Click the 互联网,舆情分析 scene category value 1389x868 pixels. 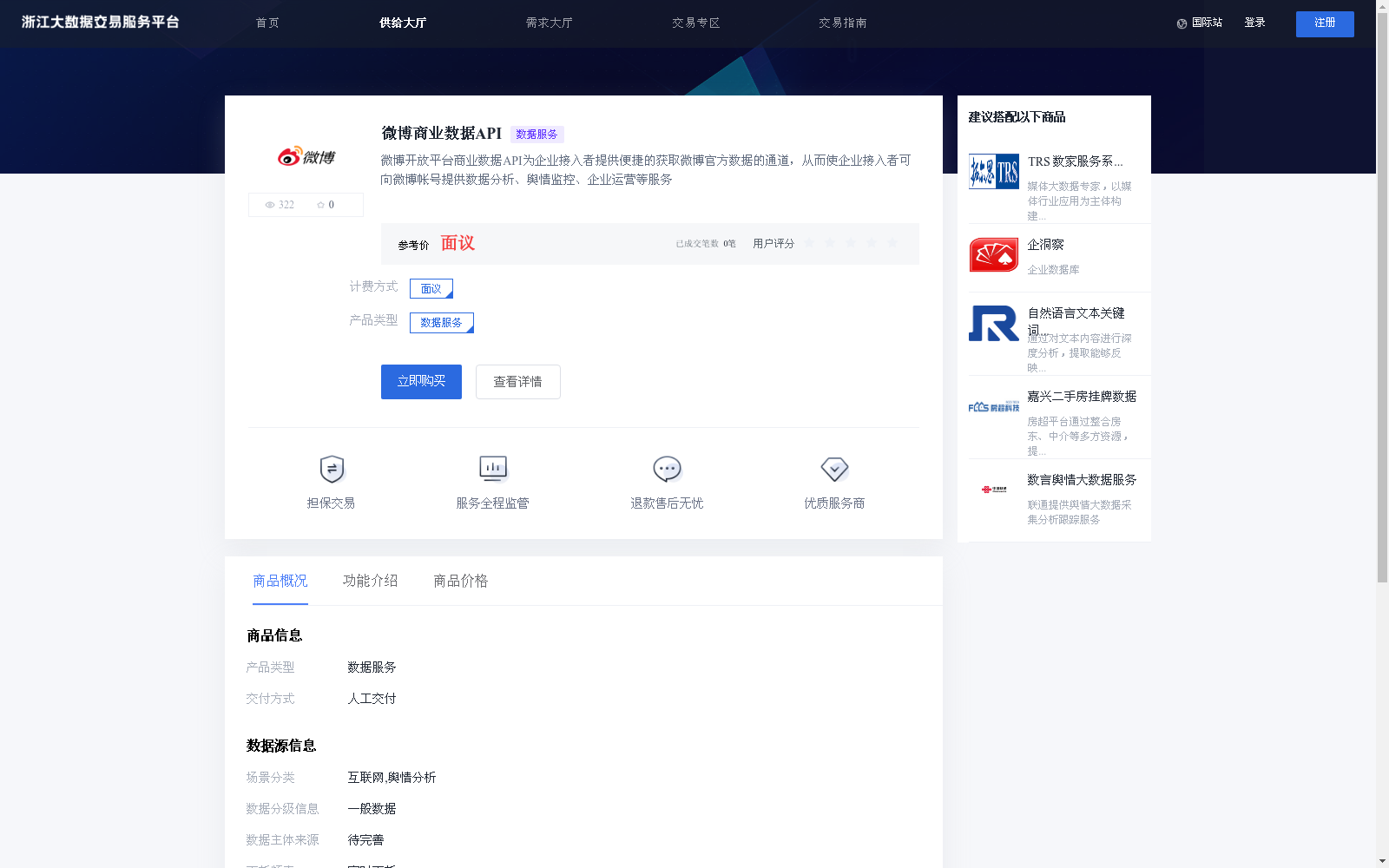(x=392, y=778)
